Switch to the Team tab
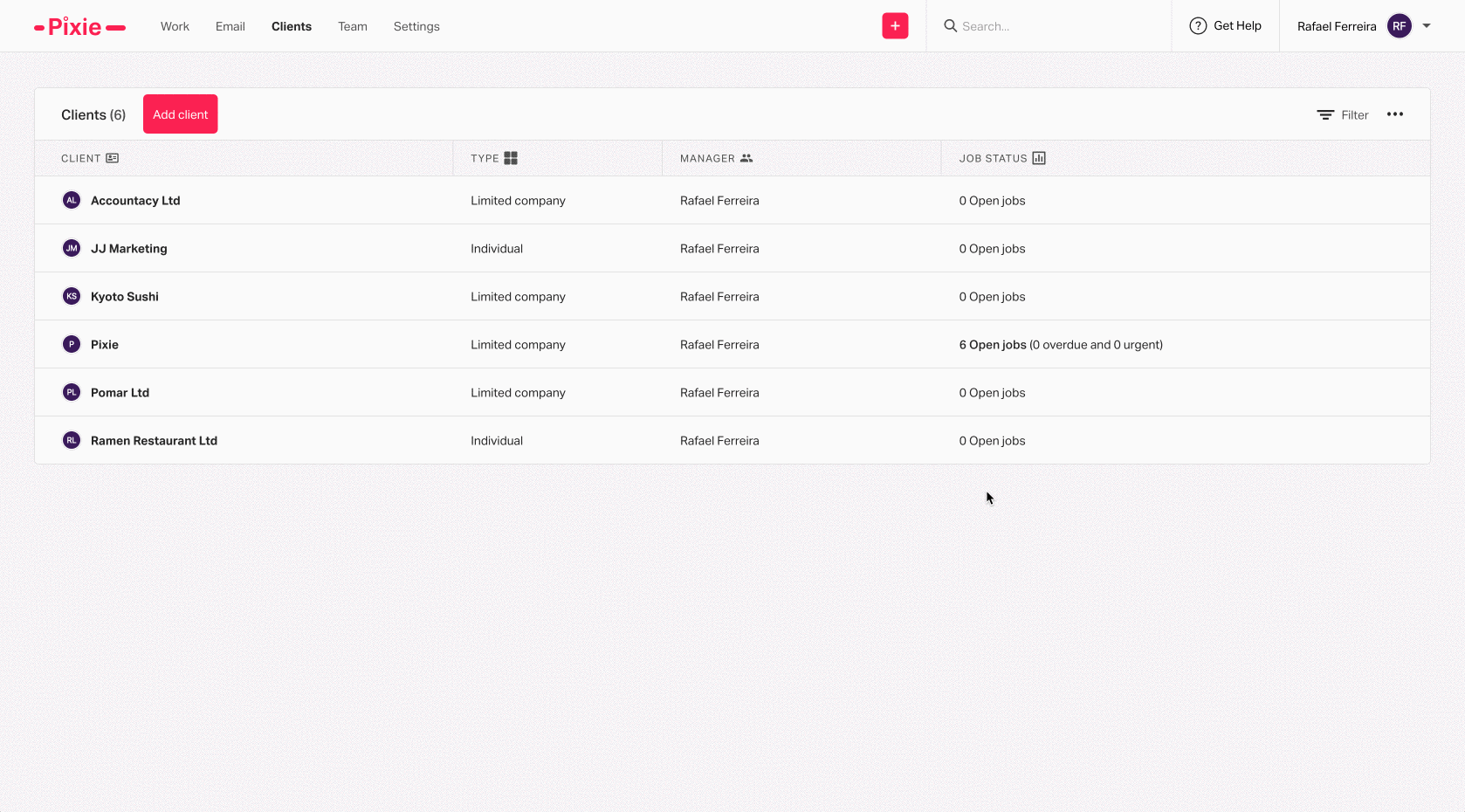The image size is (1465, 812). point(353,26)
